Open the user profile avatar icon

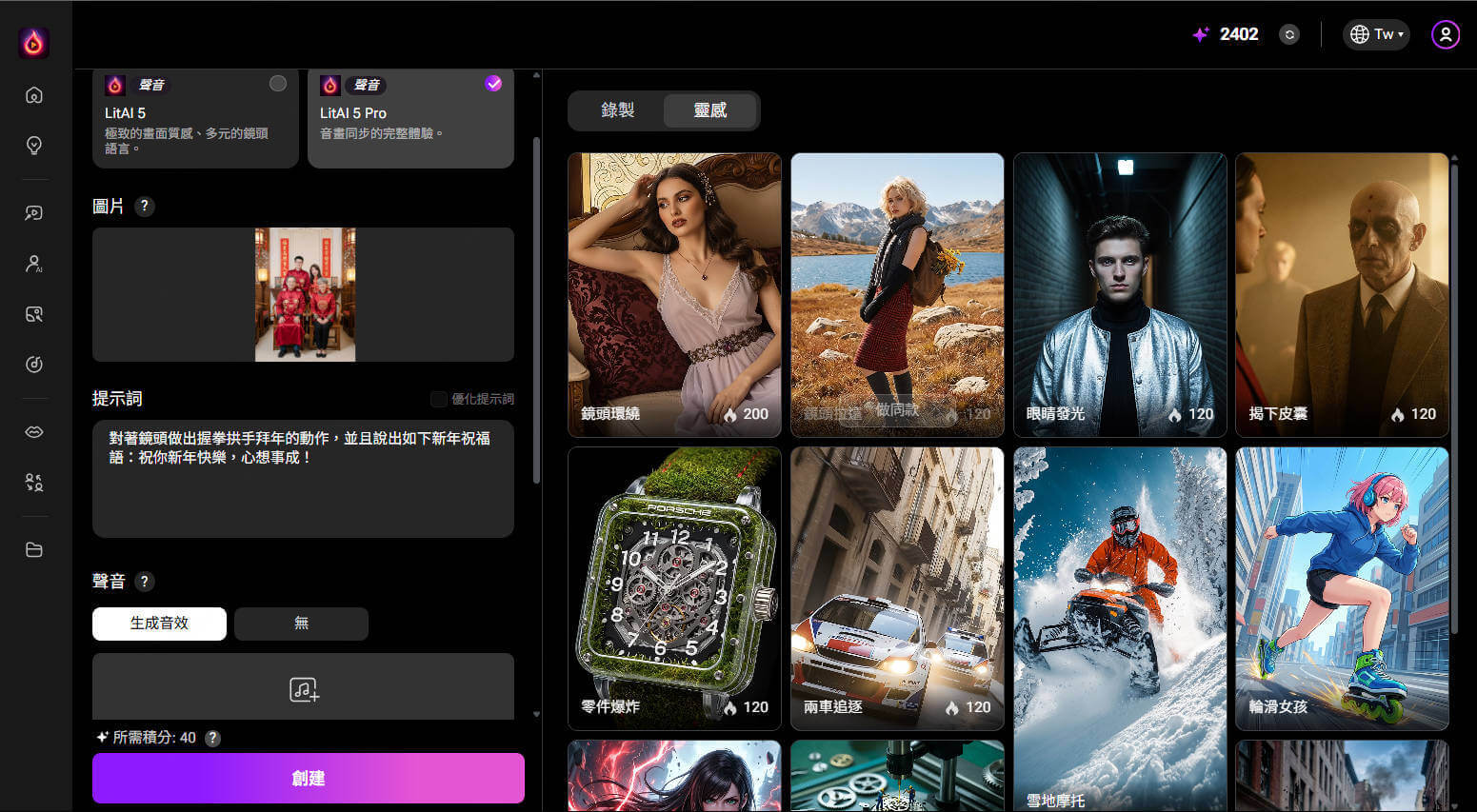coord(1445,35)
